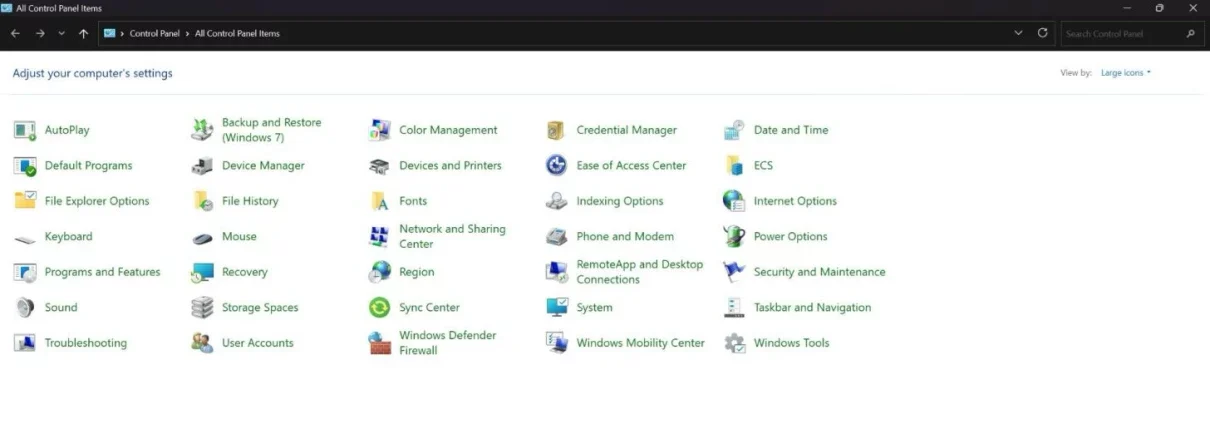This screenshot has height=438, width=1210.
Task: Open File Explorer Options icon
Action: click(x=25, y=201)
